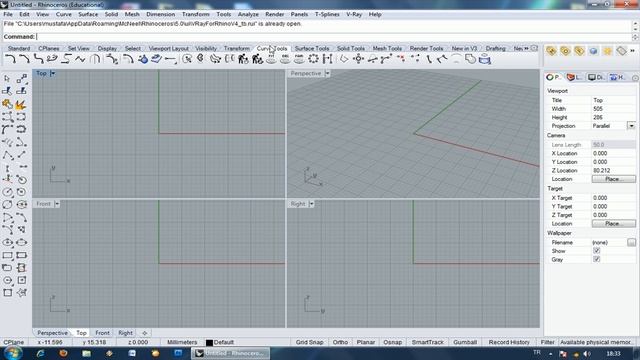Toggle Osnap in status bar
The image size is (640, 360).
coord(392,342)
